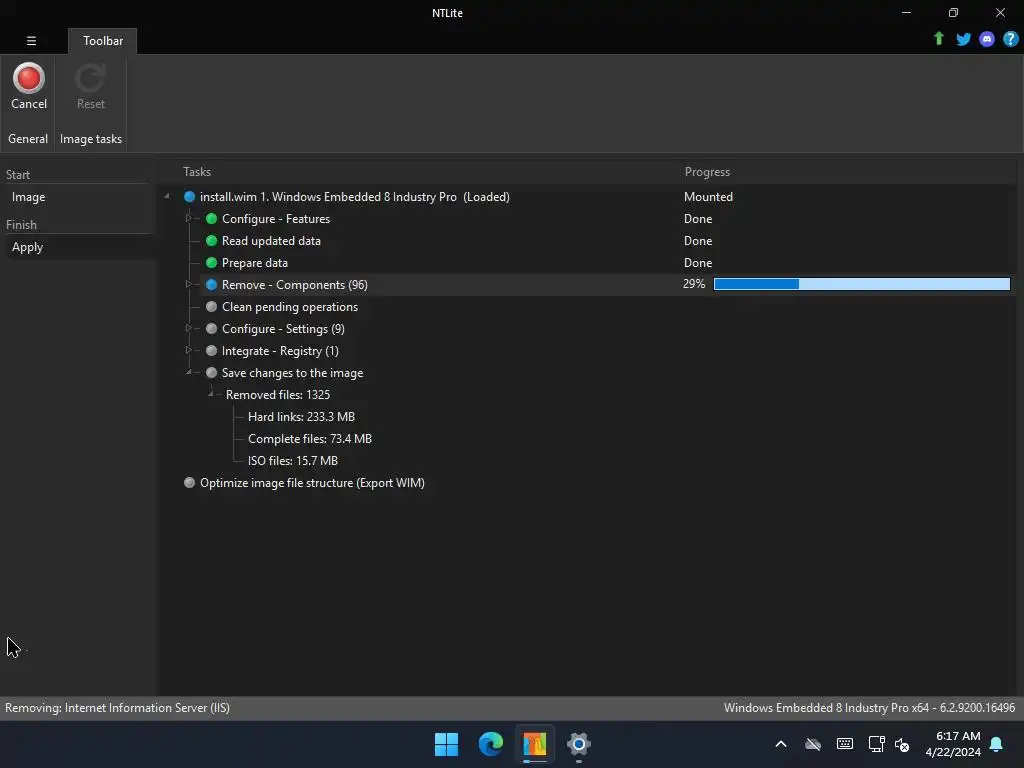Click the Tasks column header
Viewport: 1024px width, 768px height.
point(197,172)
